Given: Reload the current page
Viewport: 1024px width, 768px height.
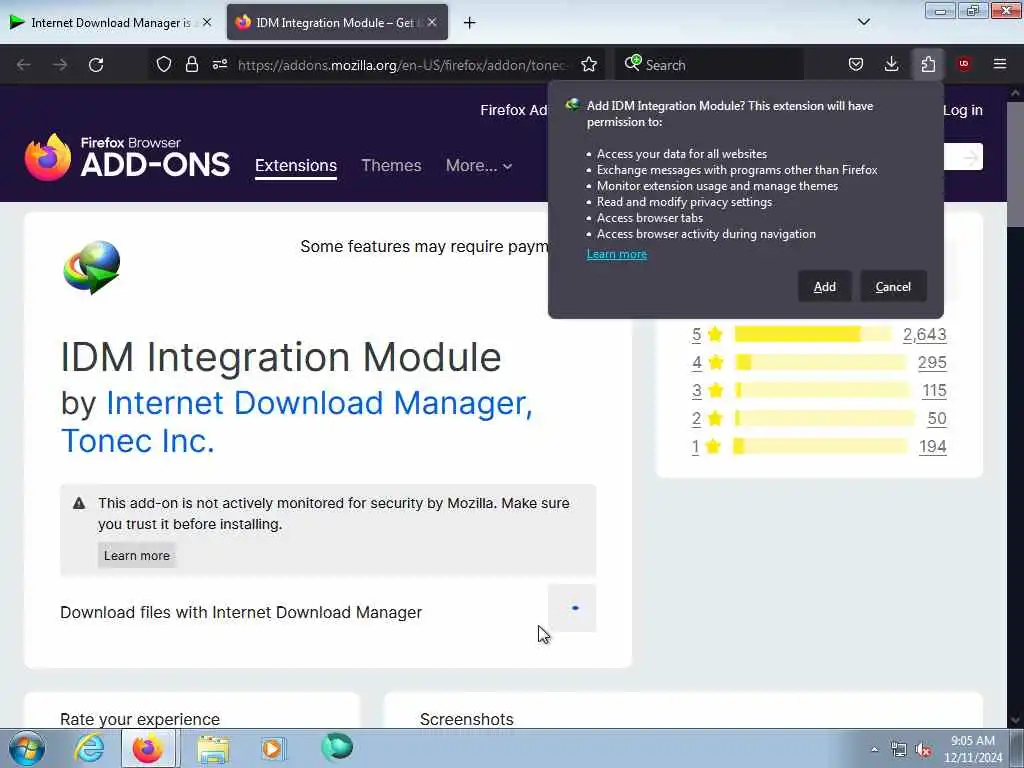Looking at the screenshot, I should [96, 65].
